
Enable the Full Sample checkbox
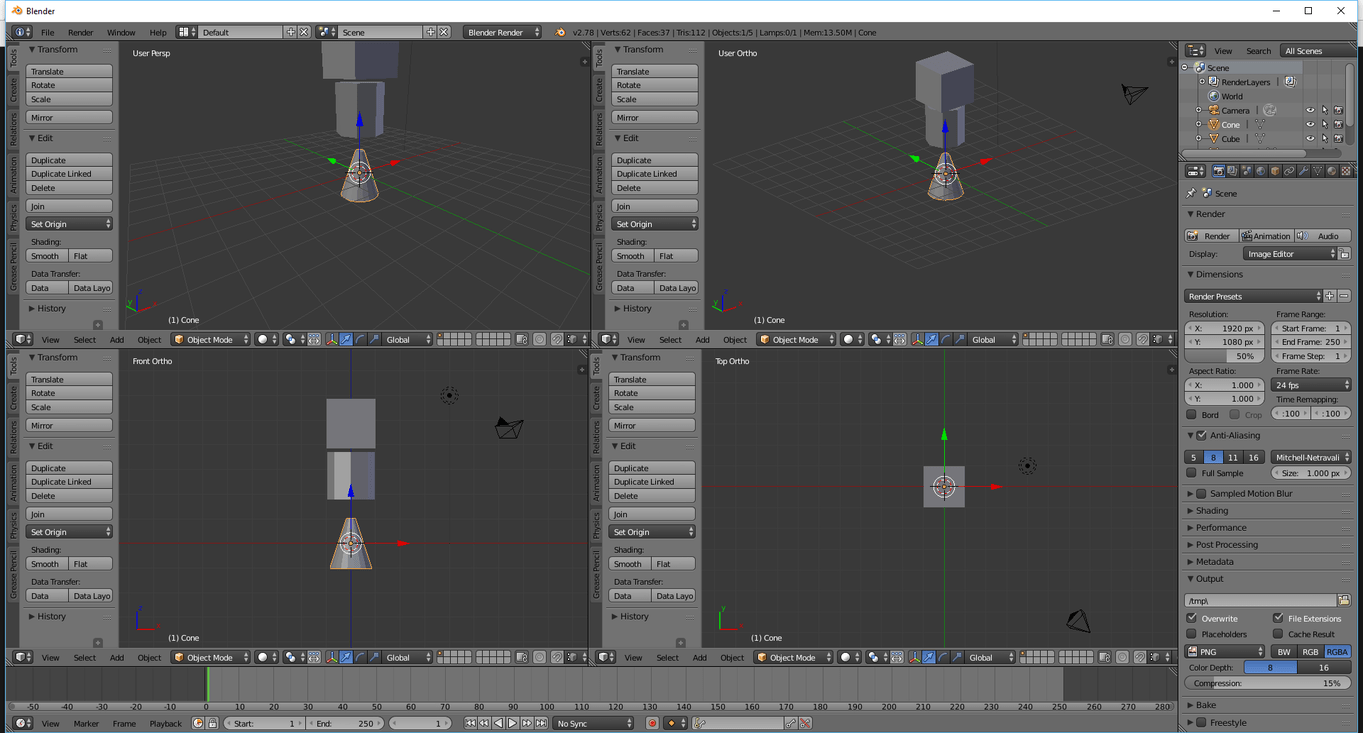1192,473
